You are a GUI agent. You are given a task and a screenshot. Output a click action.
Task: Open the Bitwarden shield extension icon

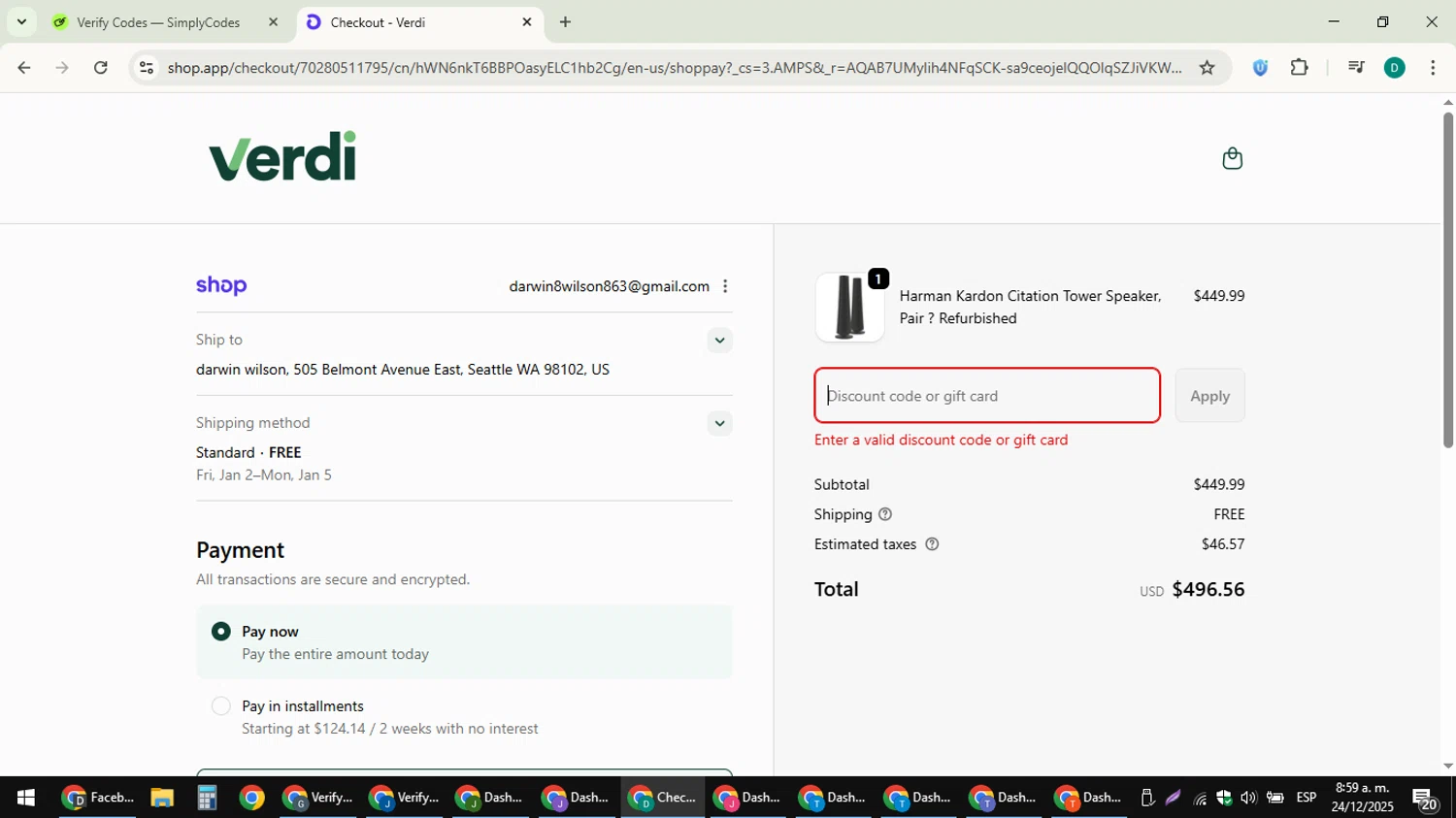(x=1260, y=67)
